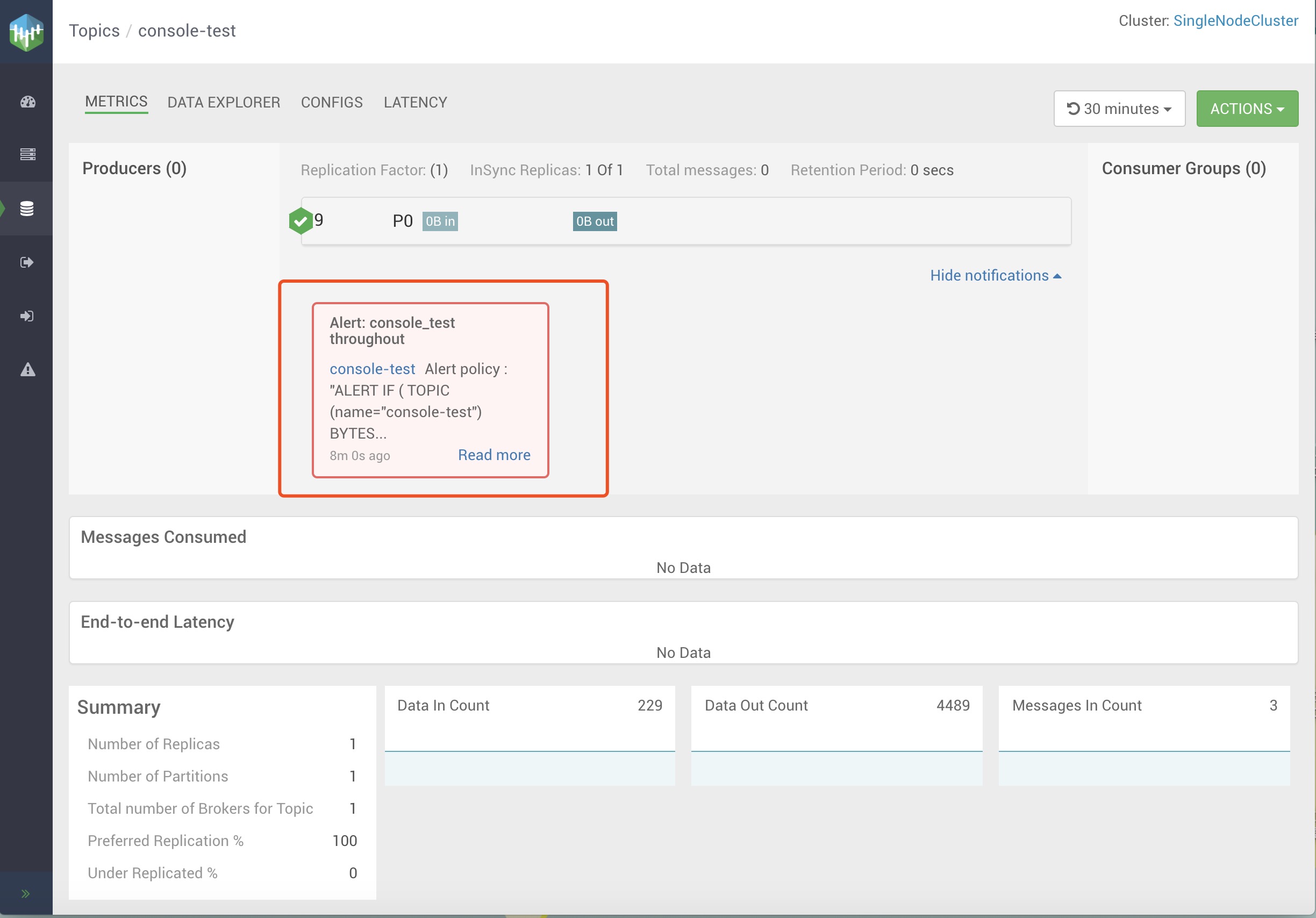Open the Consumer Groups sidebar icon
Screen dimensions: 1316x918
coord(27,315)
